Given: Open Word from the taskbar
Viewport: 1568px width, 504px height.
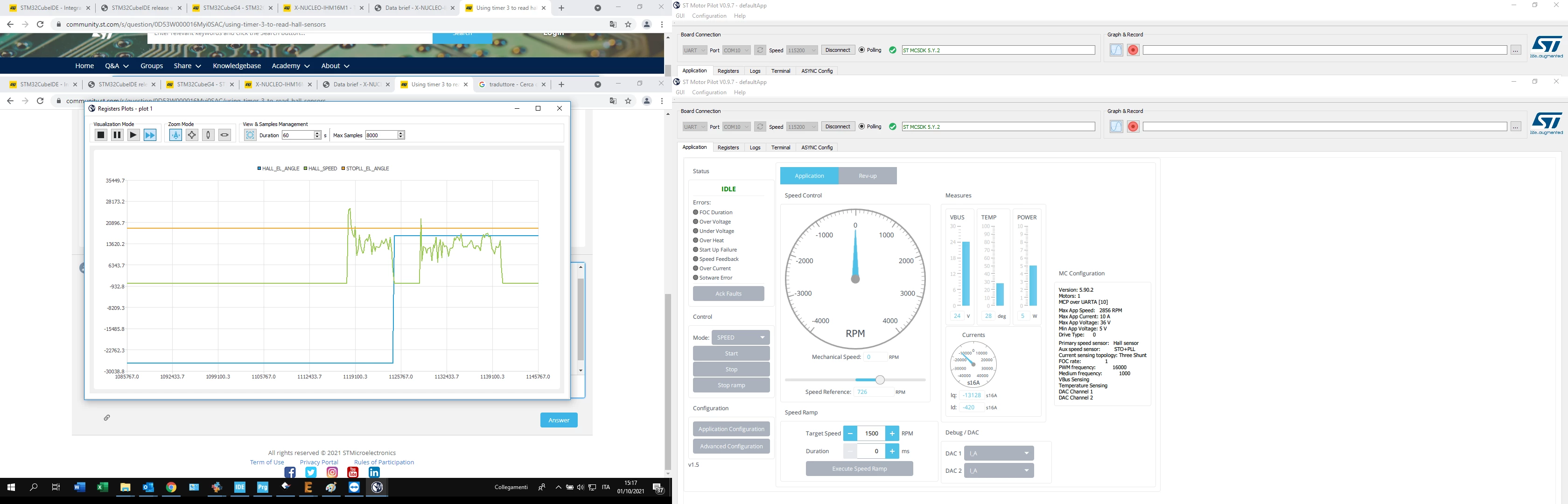Looking at the screenshot, I should pyautogui.click(x=79, y=488).
